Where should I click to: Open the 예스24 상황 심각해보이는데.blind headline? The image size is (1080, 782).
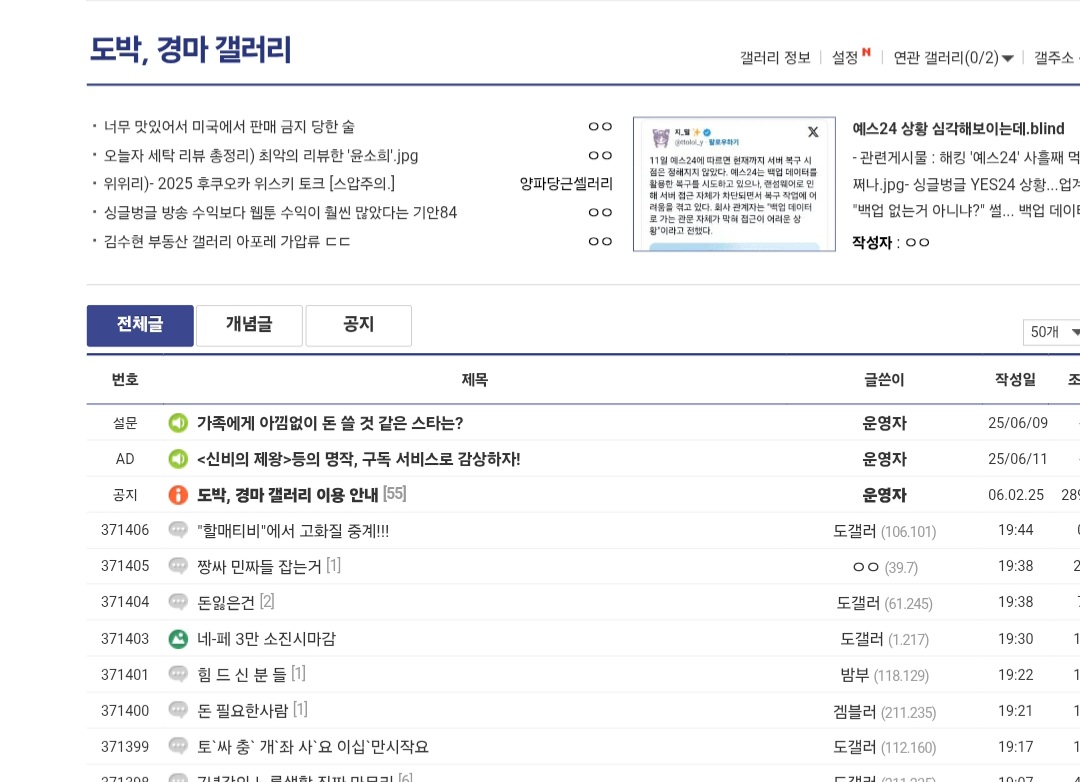coord(958,129)
